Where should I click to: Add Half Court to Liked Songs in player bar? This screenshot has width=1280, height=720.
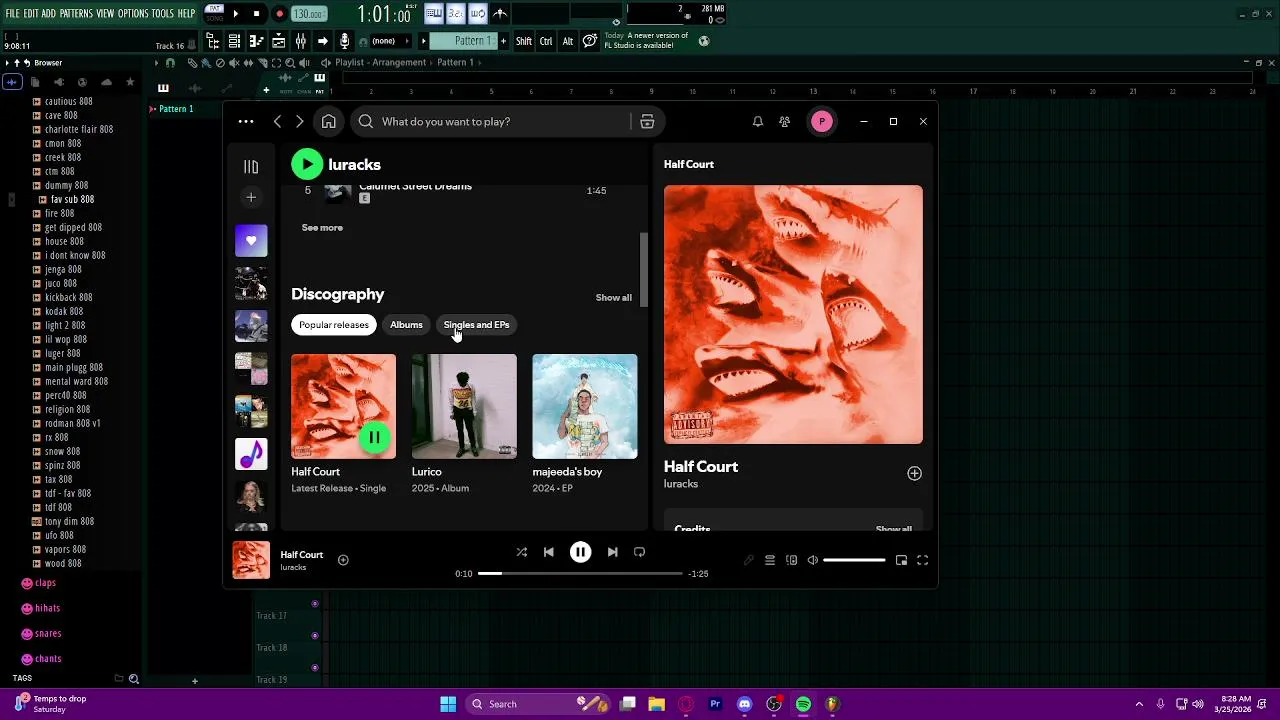tap(343, 560)
